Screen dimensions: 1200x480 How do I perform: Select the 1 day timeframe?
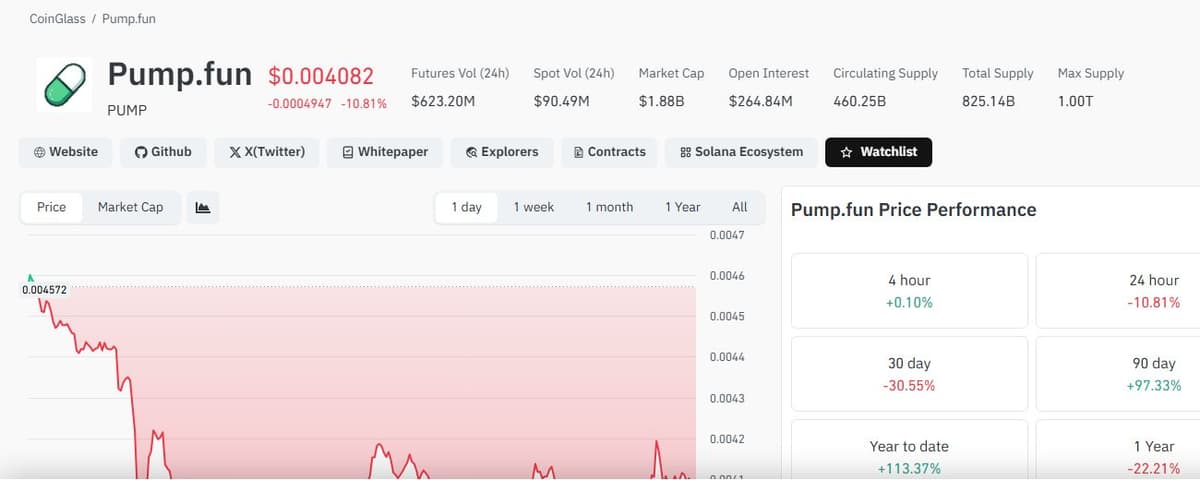466,207
